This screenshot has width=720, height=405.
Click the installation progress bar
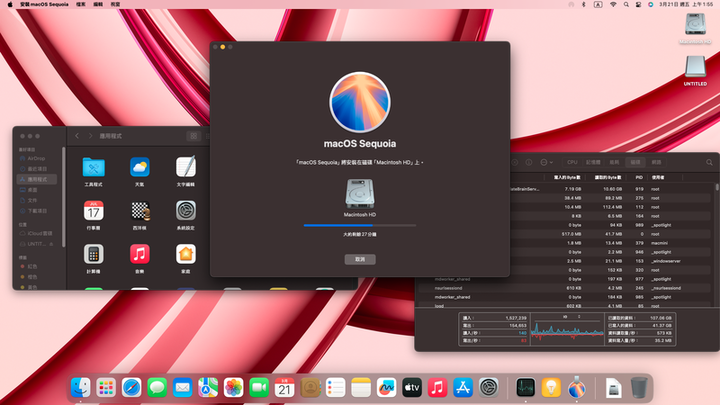pyautogui.click(x=360, y=225)
